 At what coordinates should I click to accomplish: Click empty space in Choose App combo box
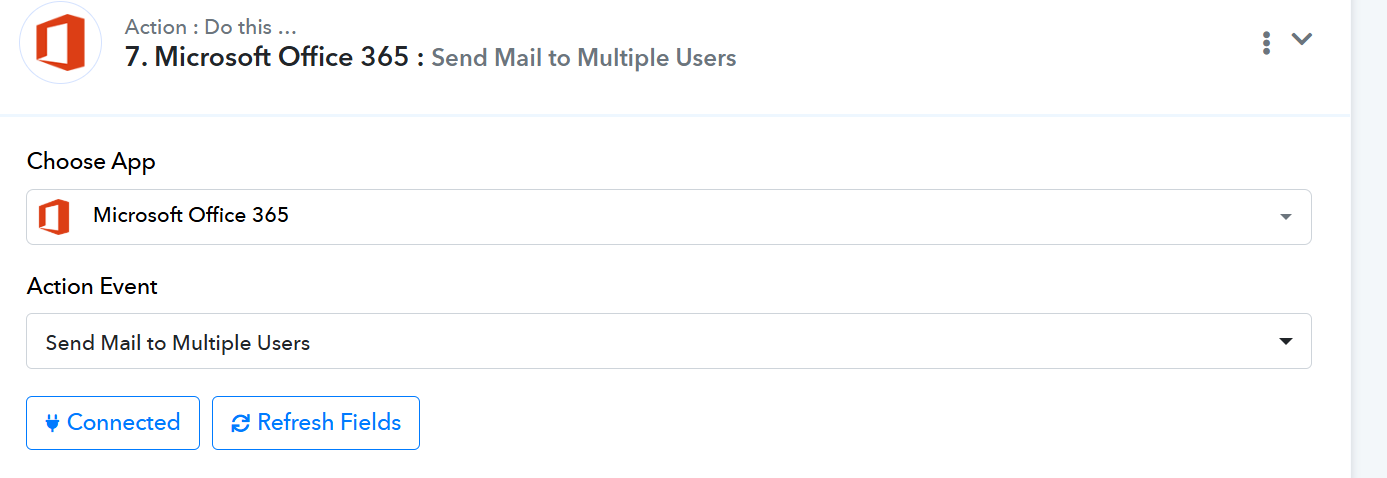tap(780, 217)
